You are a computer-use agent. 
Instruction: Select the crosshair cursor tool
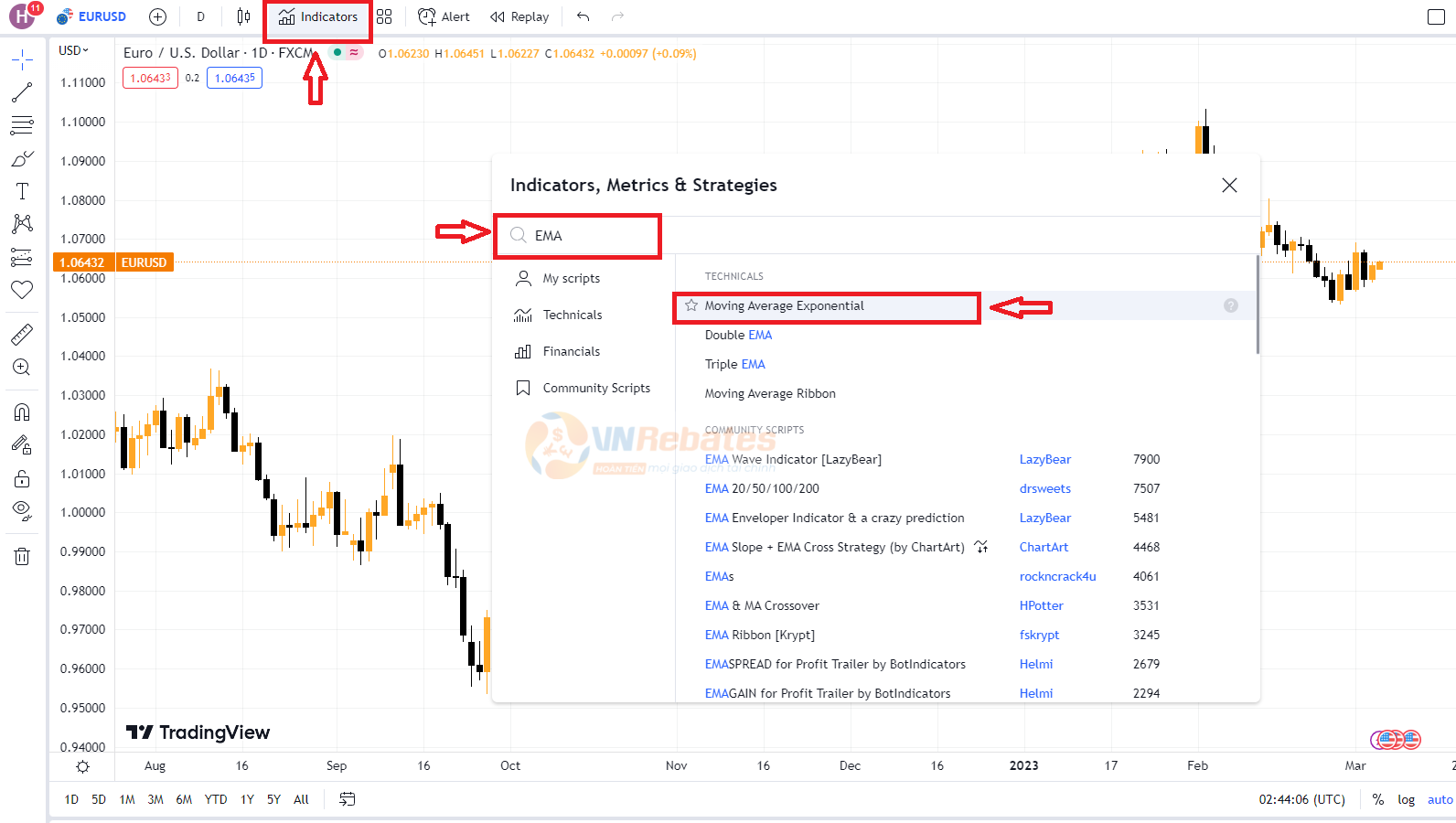22,60
